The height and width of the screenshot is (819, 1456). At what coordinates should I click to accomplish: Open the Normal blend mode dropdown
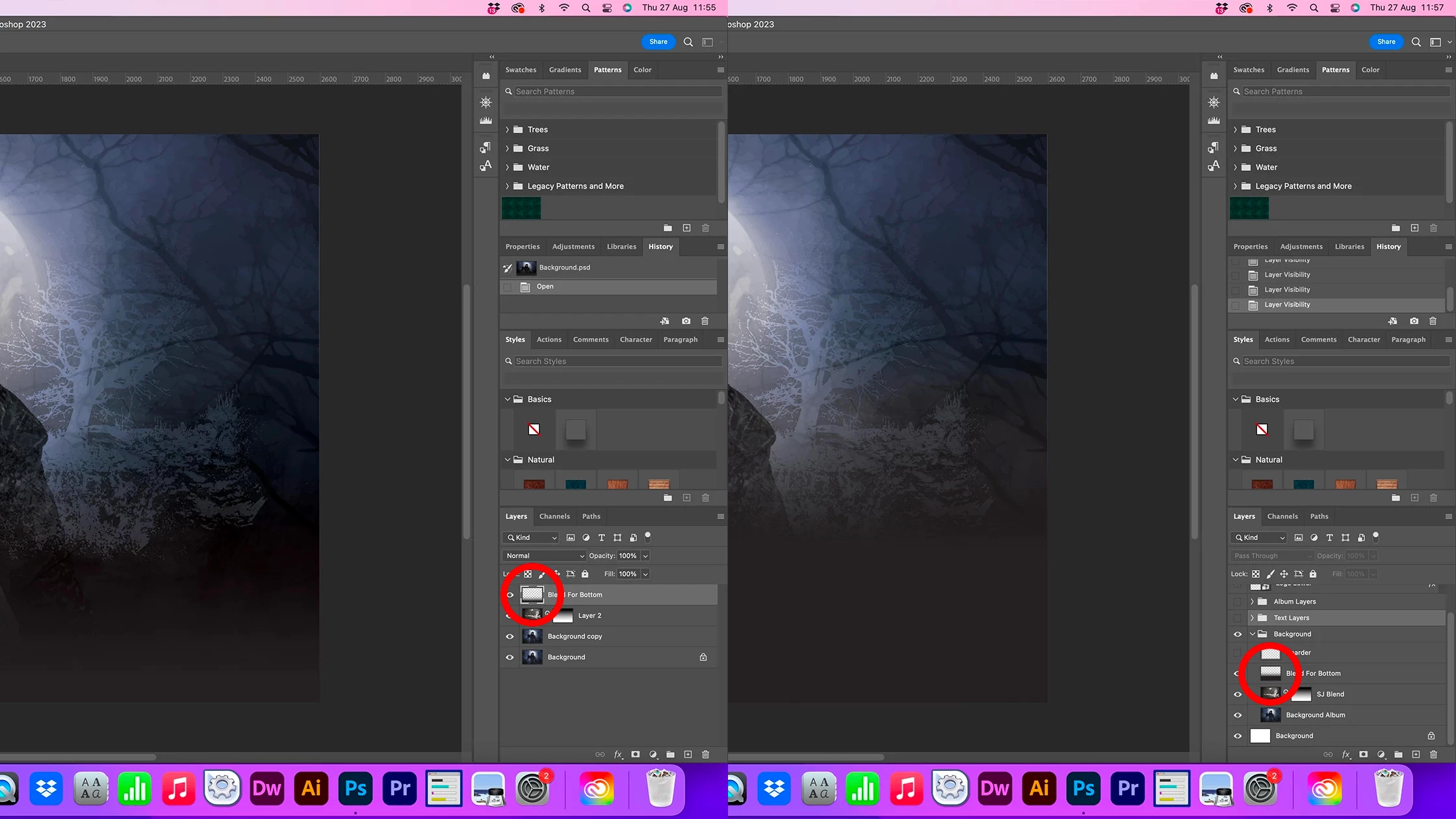[544, 556]
